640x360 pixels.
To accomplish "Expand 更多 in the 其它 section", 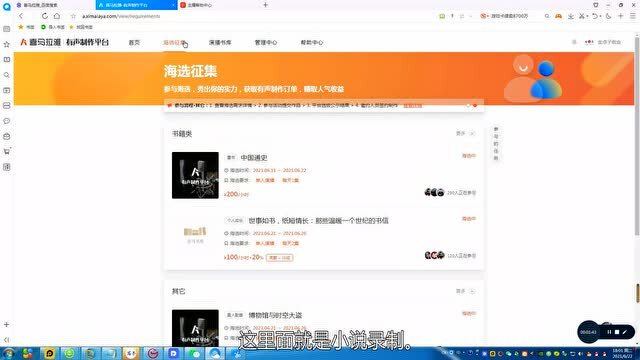I will pos(465,291).
